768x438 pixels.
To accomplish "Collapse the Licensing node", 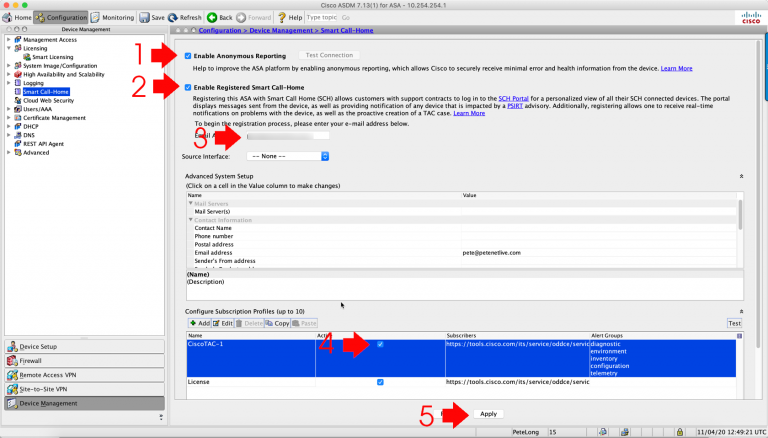I will [8, 48].
